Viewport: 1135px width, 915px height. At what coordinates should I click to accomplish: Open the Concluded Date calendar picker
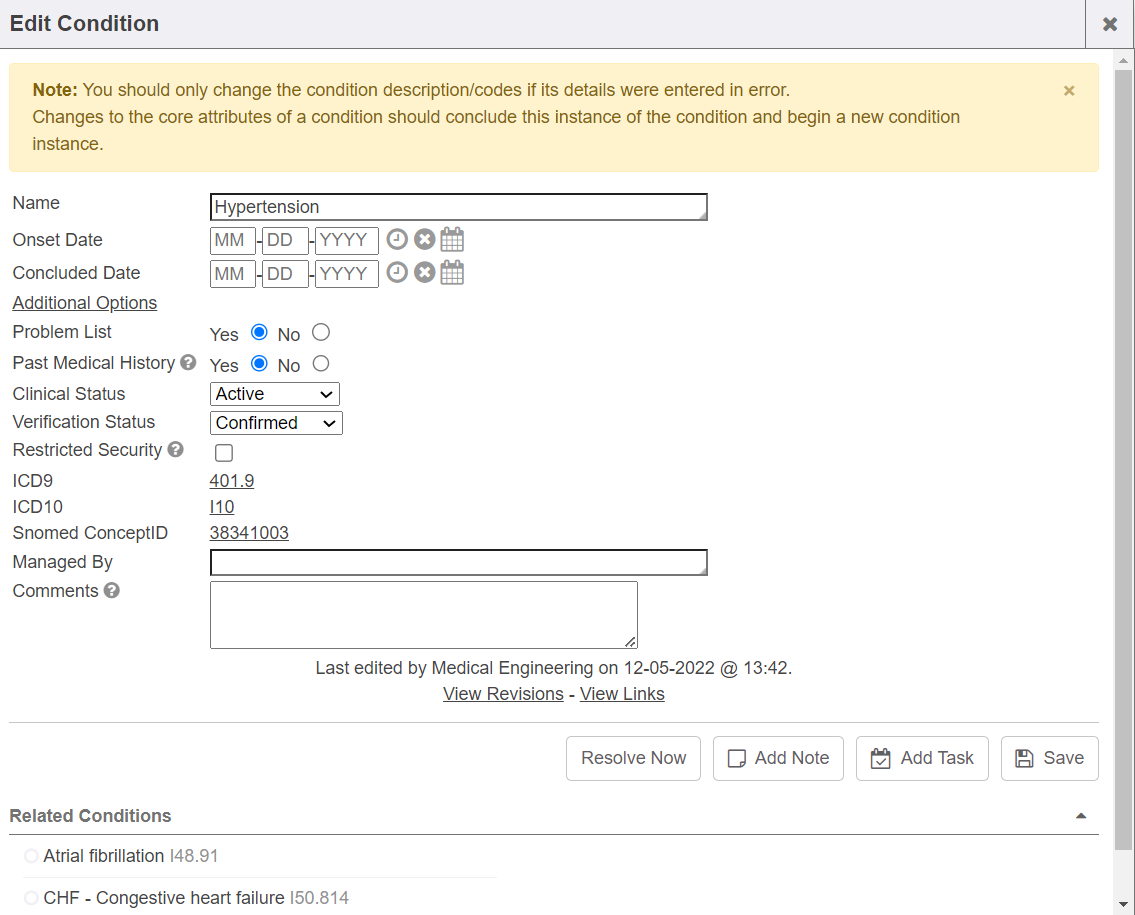point(452,273)
